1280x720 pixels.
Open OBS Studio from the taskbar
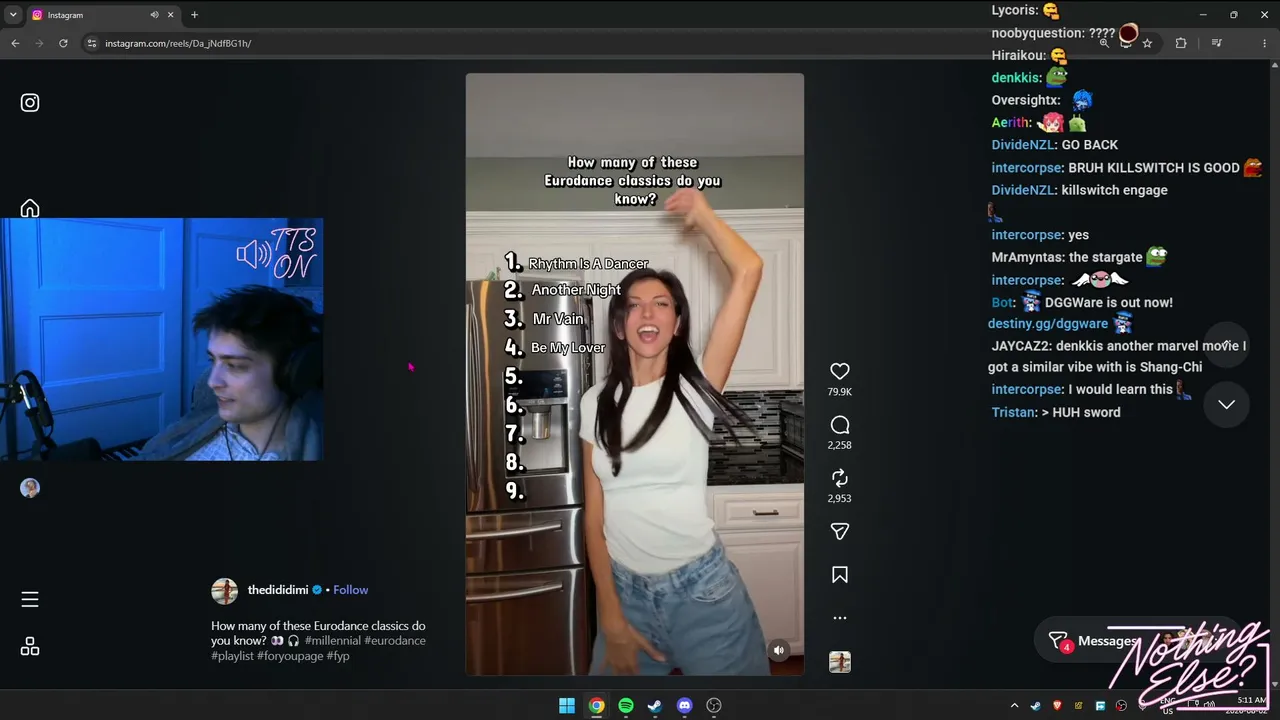click(714, 706)
